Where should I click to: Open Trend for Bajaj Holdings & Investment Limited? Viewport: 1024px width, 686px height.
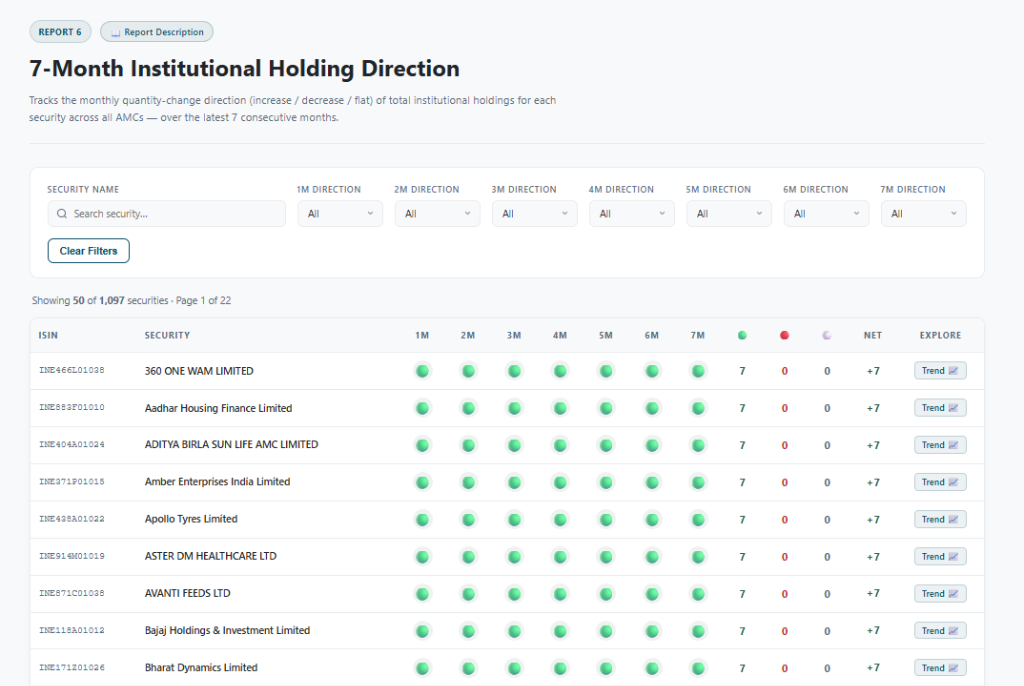(x=940, y=631)
